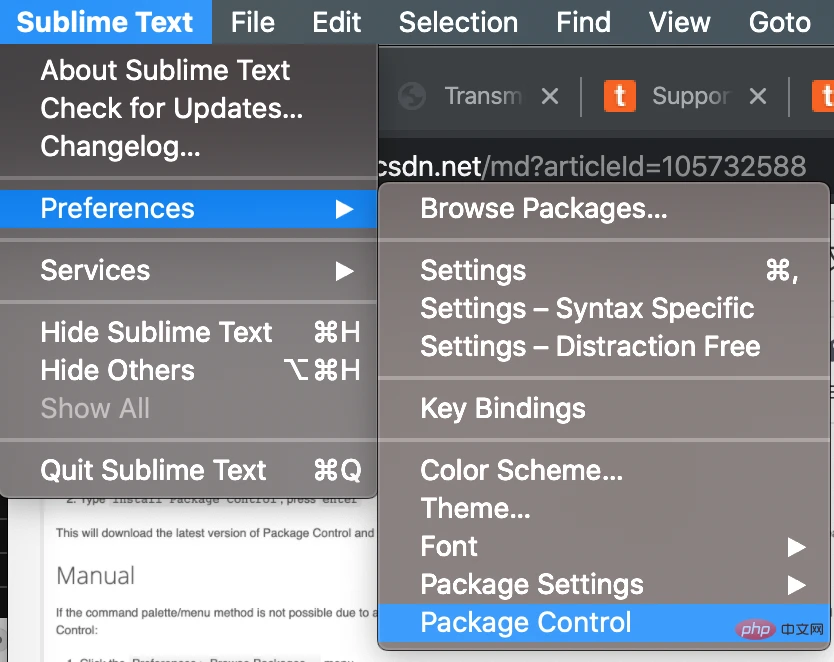Select Check for Updates...
Screen dimensions: 834x662
click(188, 108)
